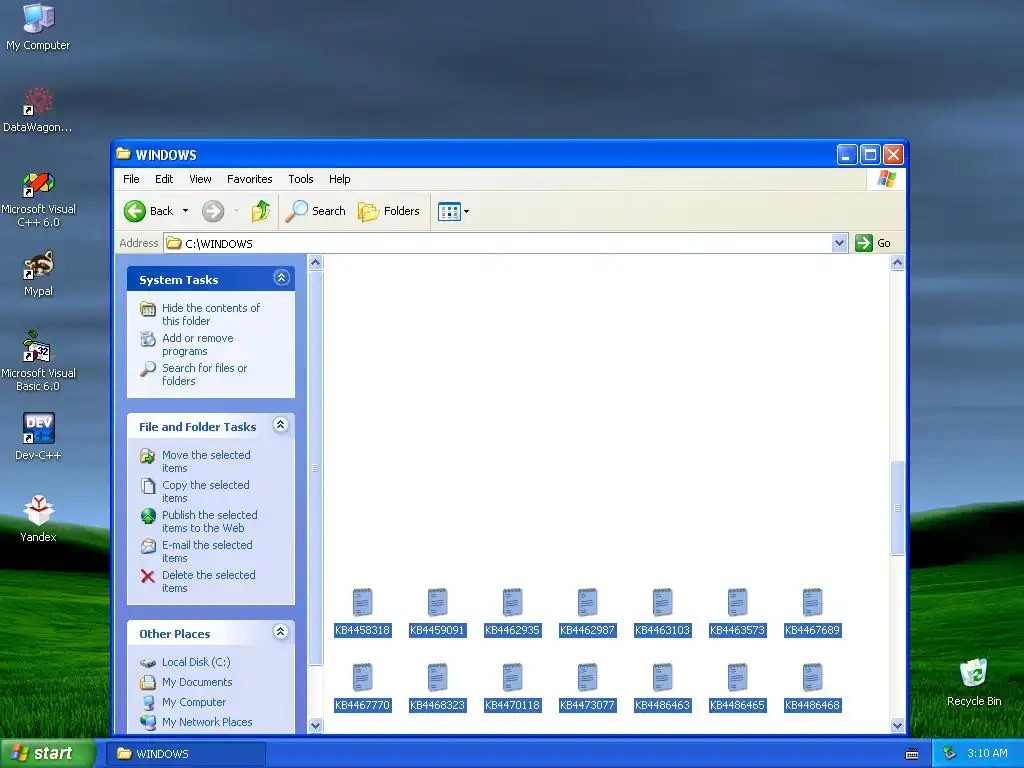Select the KB4486465 file

(x=737, y=687)
